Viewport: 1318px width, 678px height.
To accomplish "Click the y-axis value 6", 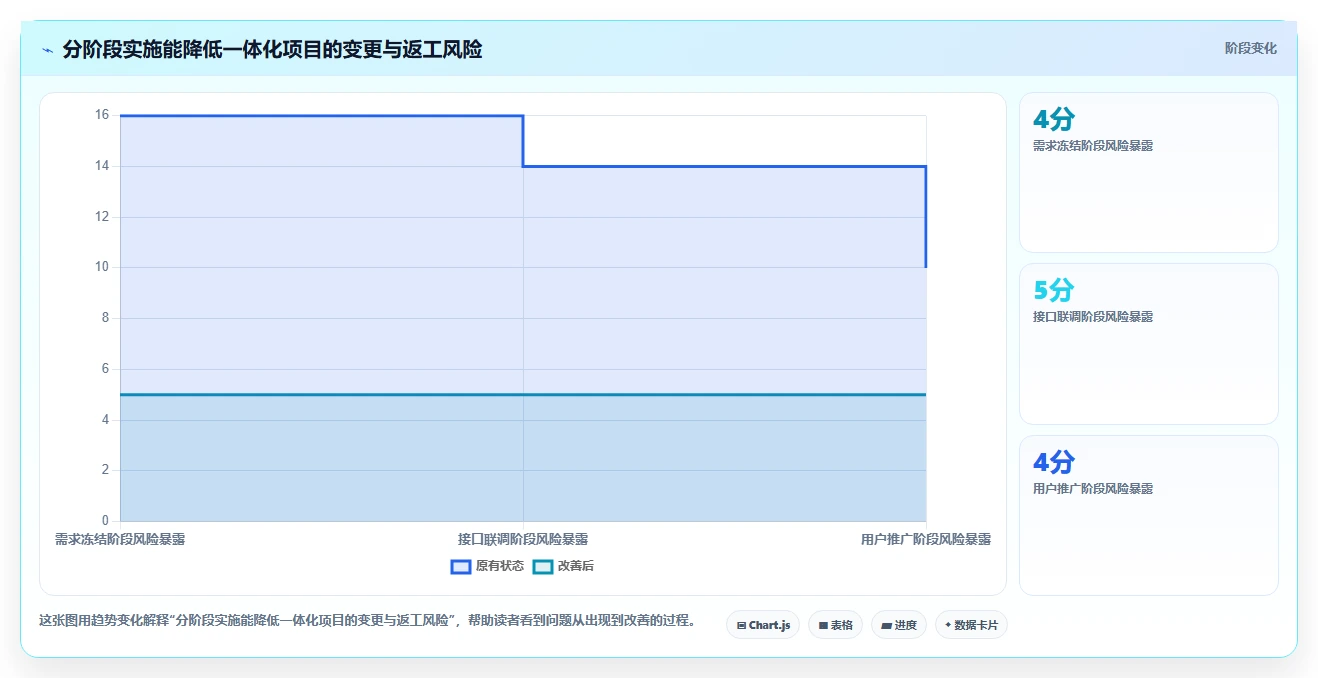I will pyautogui.click(x=105, y=369).
